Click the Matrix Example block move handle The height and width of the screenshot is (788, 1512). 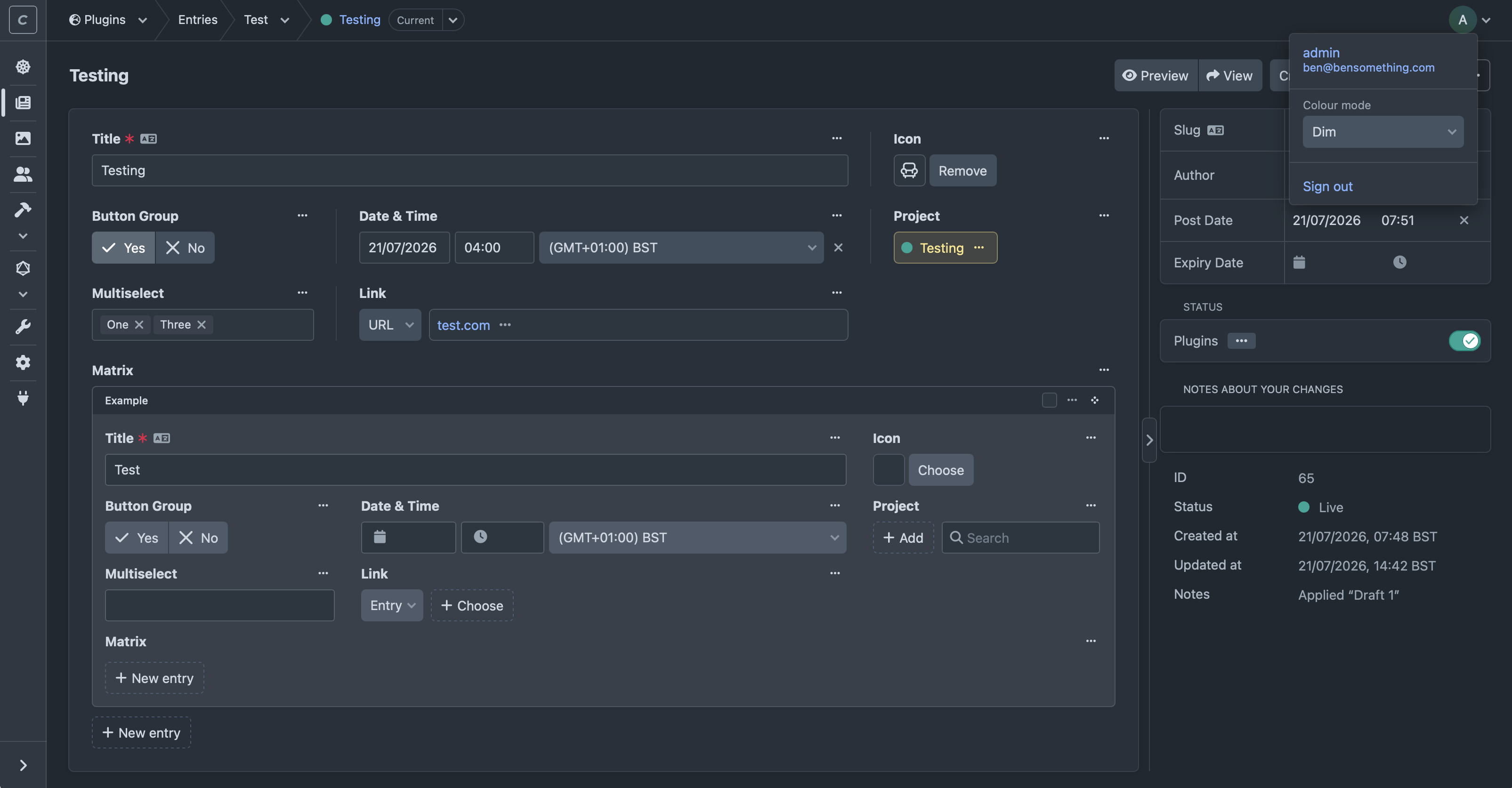point(1095,400)
